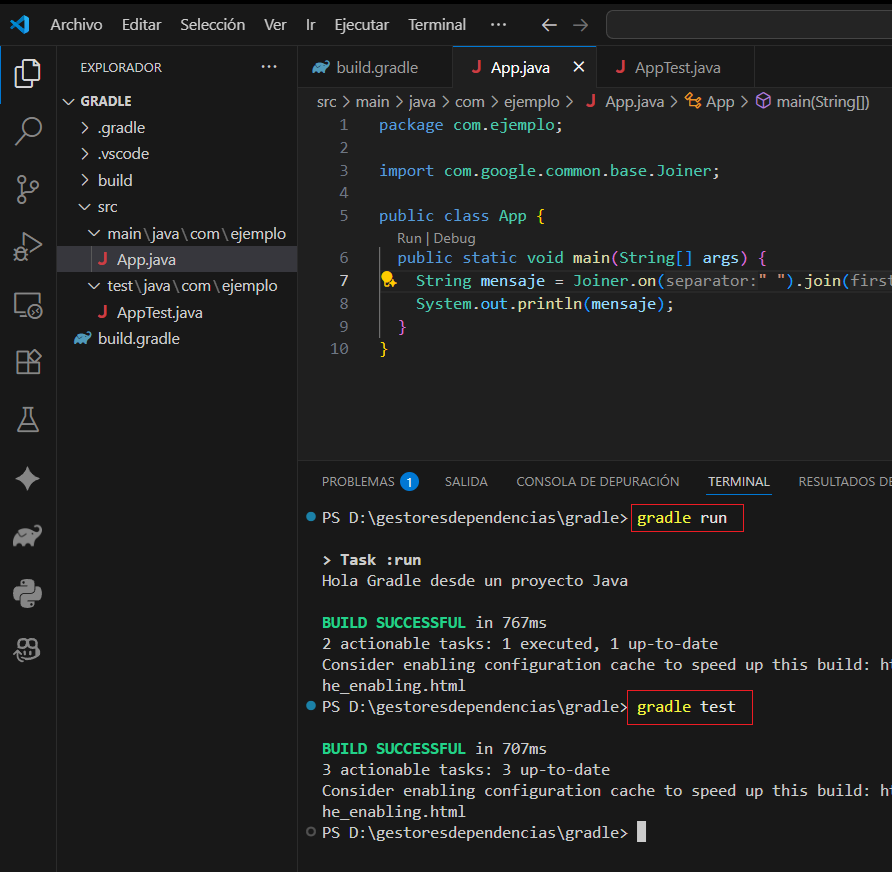Expand the .gradle folder

[x=121, y=128]
